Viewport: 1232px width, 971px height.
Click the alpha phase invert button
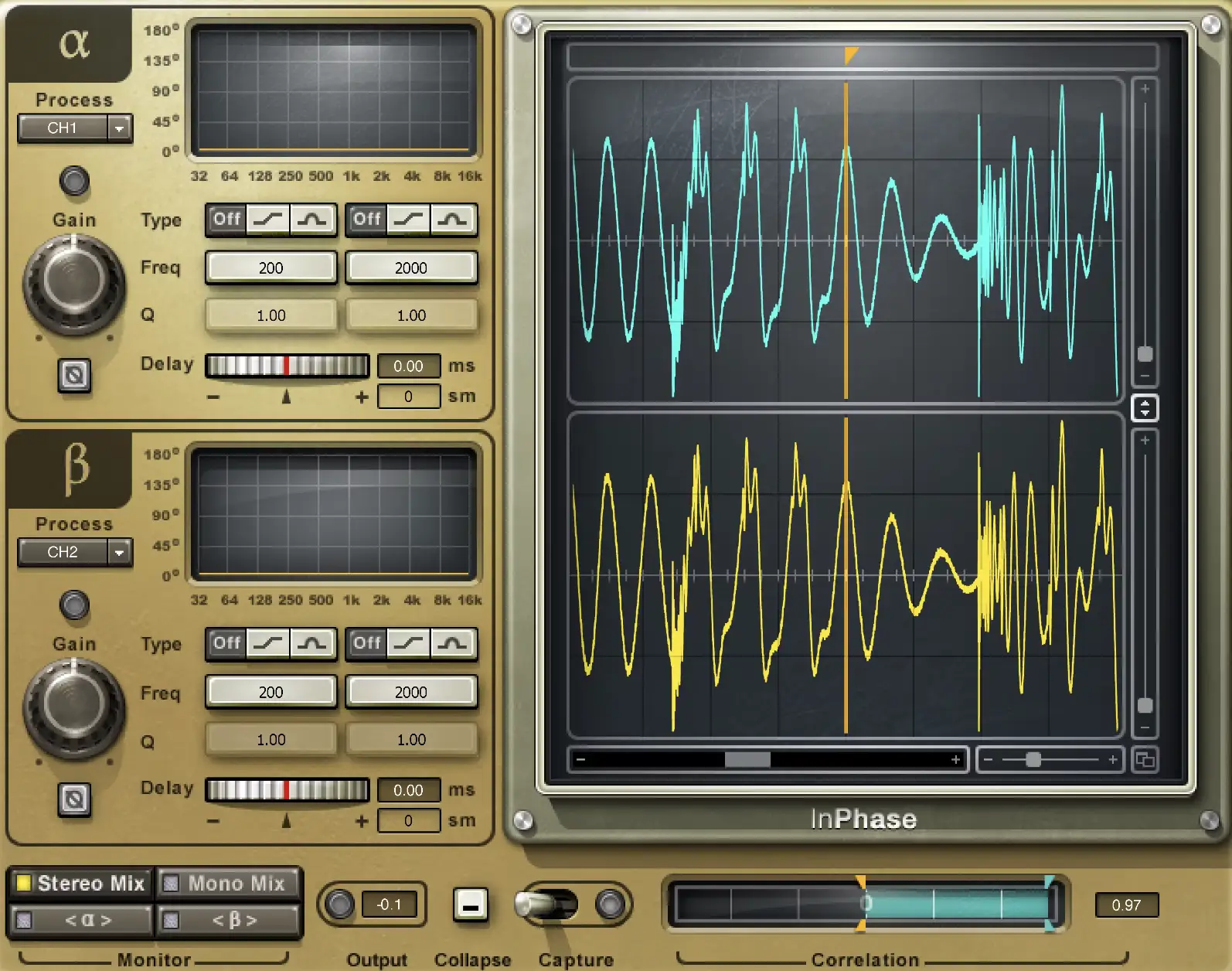(x=74, y=376)
